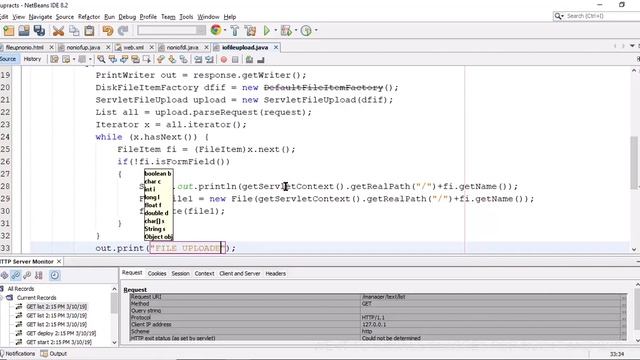Click the Find Selection magnifier icon in editor toolbar
The image size is (640, 360).
[101, 60]
